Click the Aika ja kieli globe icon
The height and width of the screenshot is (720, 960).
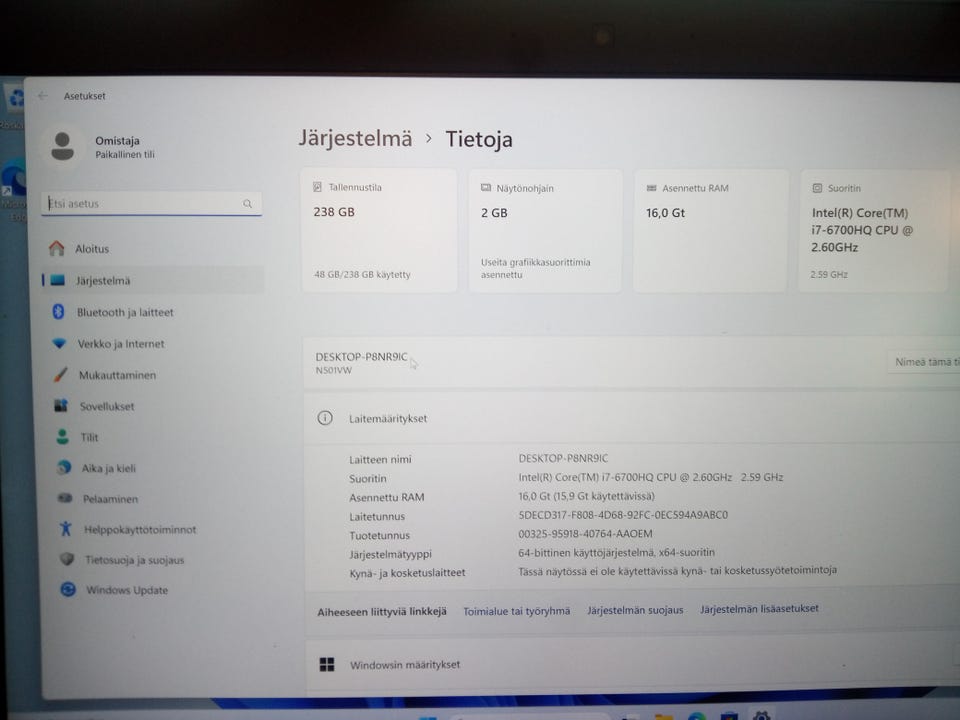click(x=64, y=468)
